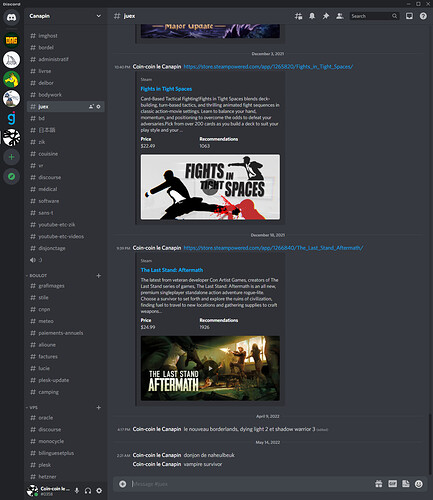Create channel in BOULOT category
Image resolution: width=433 pixels, height=500 pixels.
coord(98,276)
